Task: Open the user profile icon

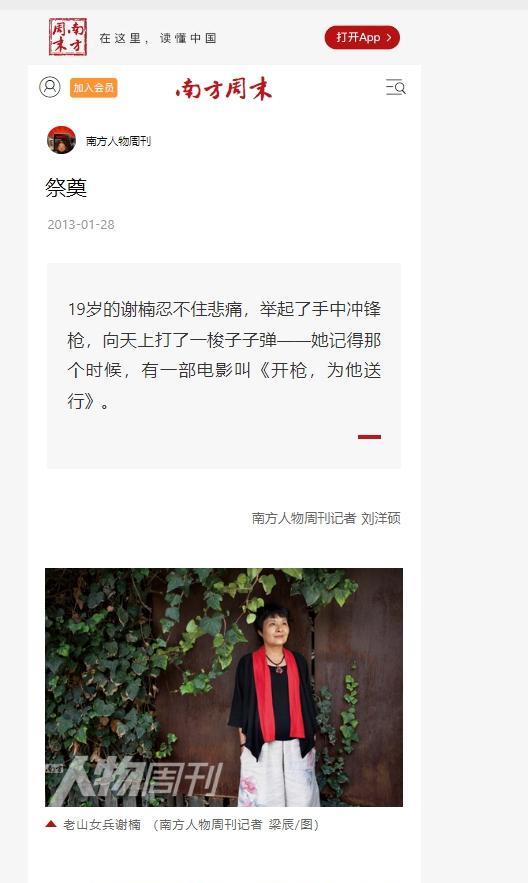Action: tap(50, 87)
